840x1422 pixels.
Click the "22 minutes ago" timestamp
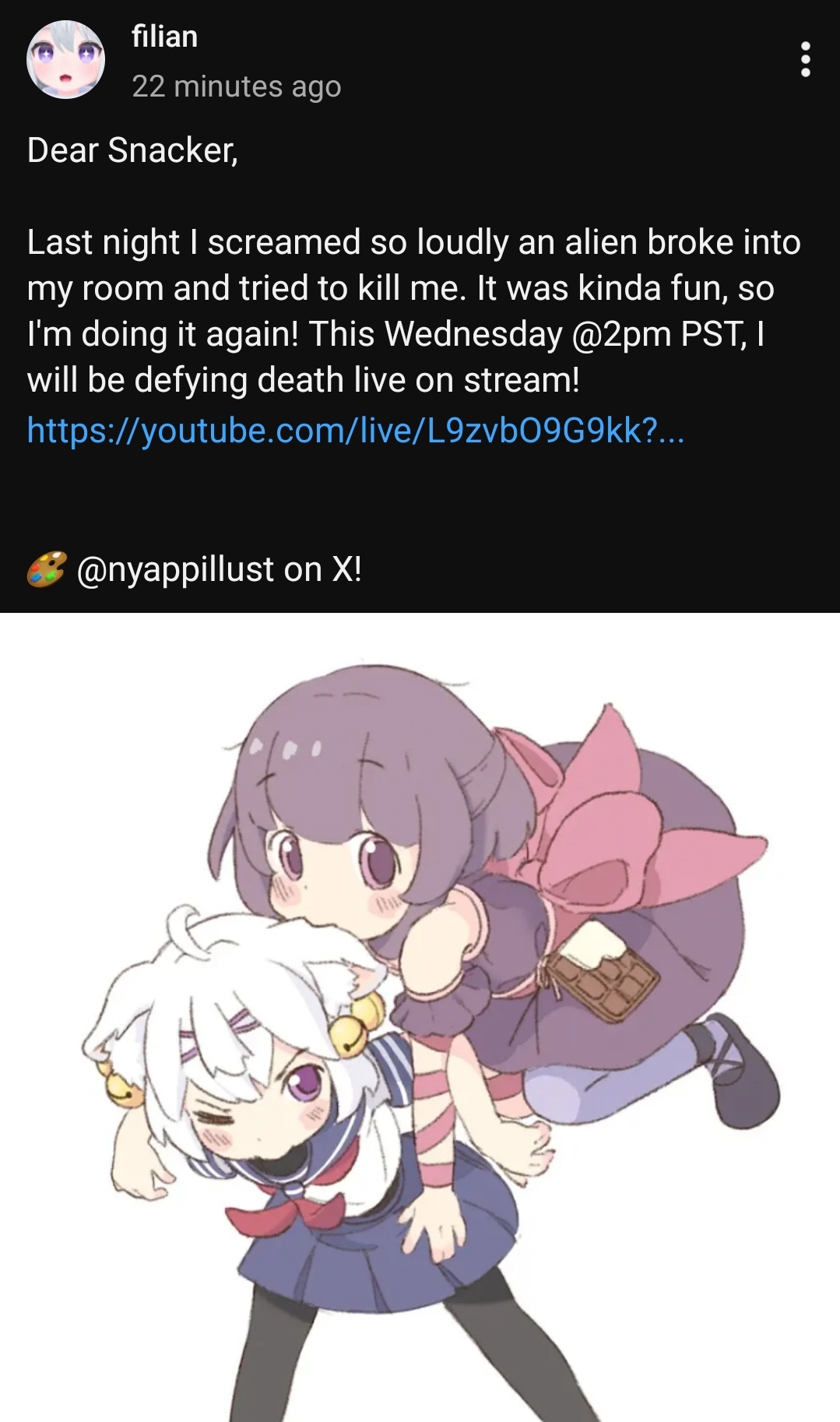[x=237, y=86]
